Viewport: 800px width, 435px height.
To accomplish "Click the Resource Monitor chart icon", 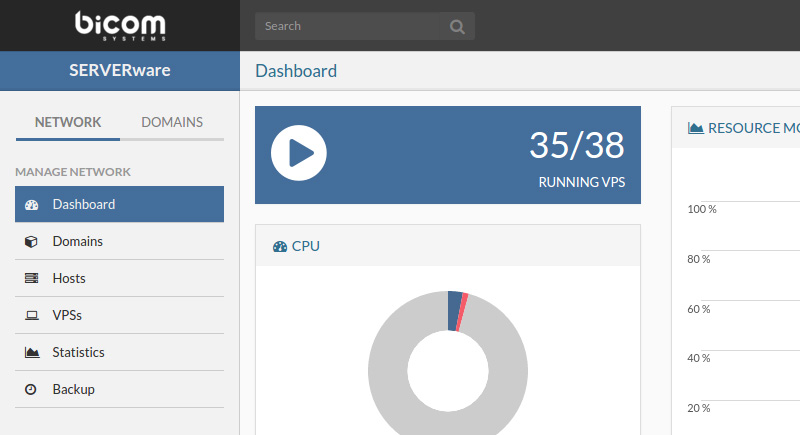I will pos(696,128).
